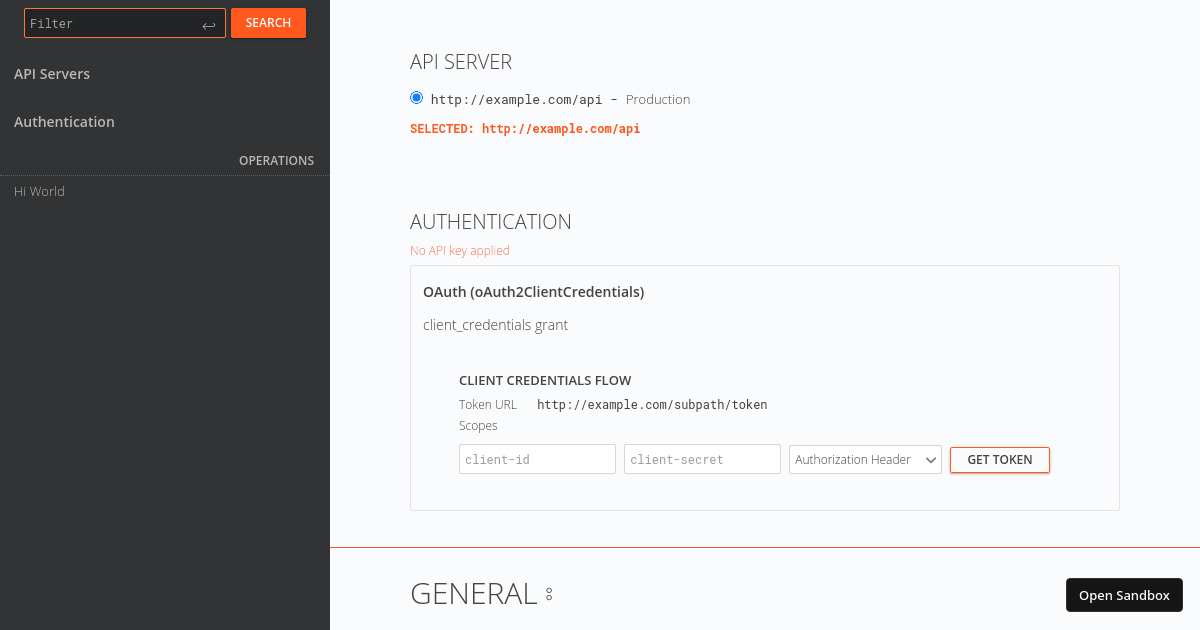This screenshot has height=630, width=1200.
Task: Click the OAuth (oAuth2ClientCredentials) panel title
Action: click(534, 291)
